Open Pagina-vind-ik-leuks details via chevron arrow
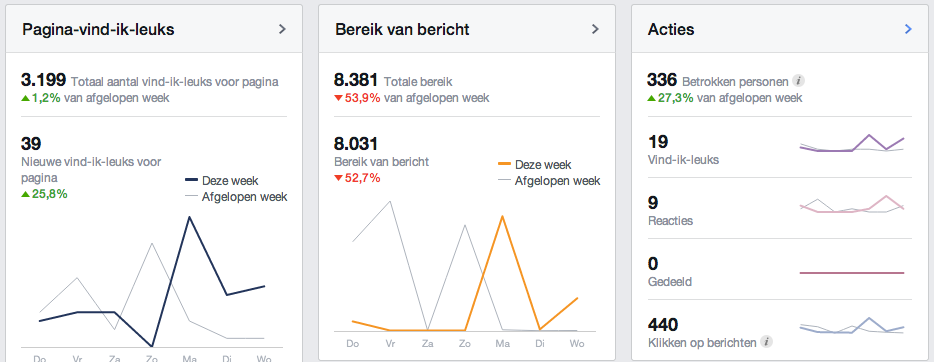 pyautogui.click(x=282, y=29)
